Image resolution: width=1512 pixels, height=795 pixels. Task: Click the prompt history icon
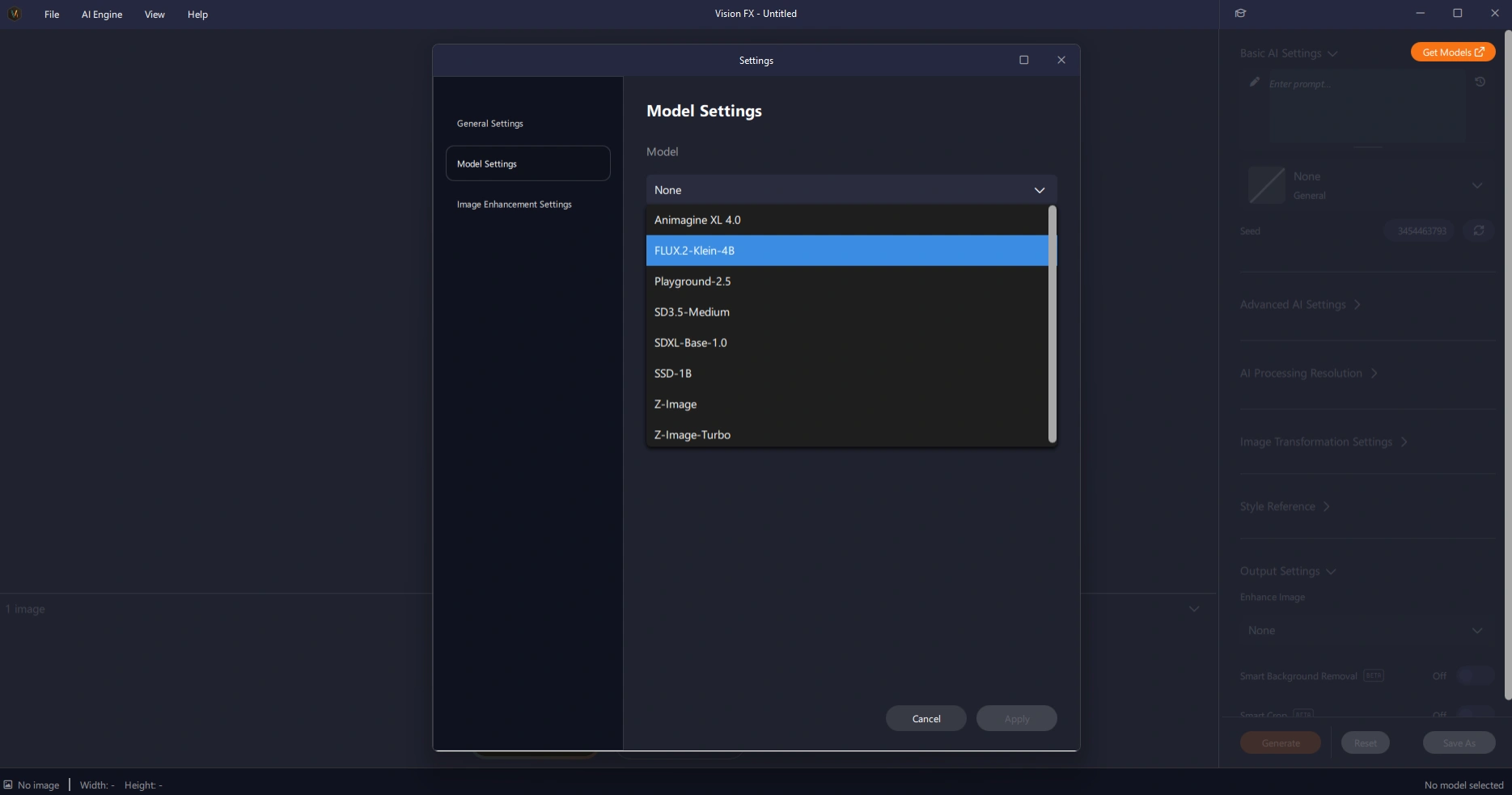pos(1480,82)
